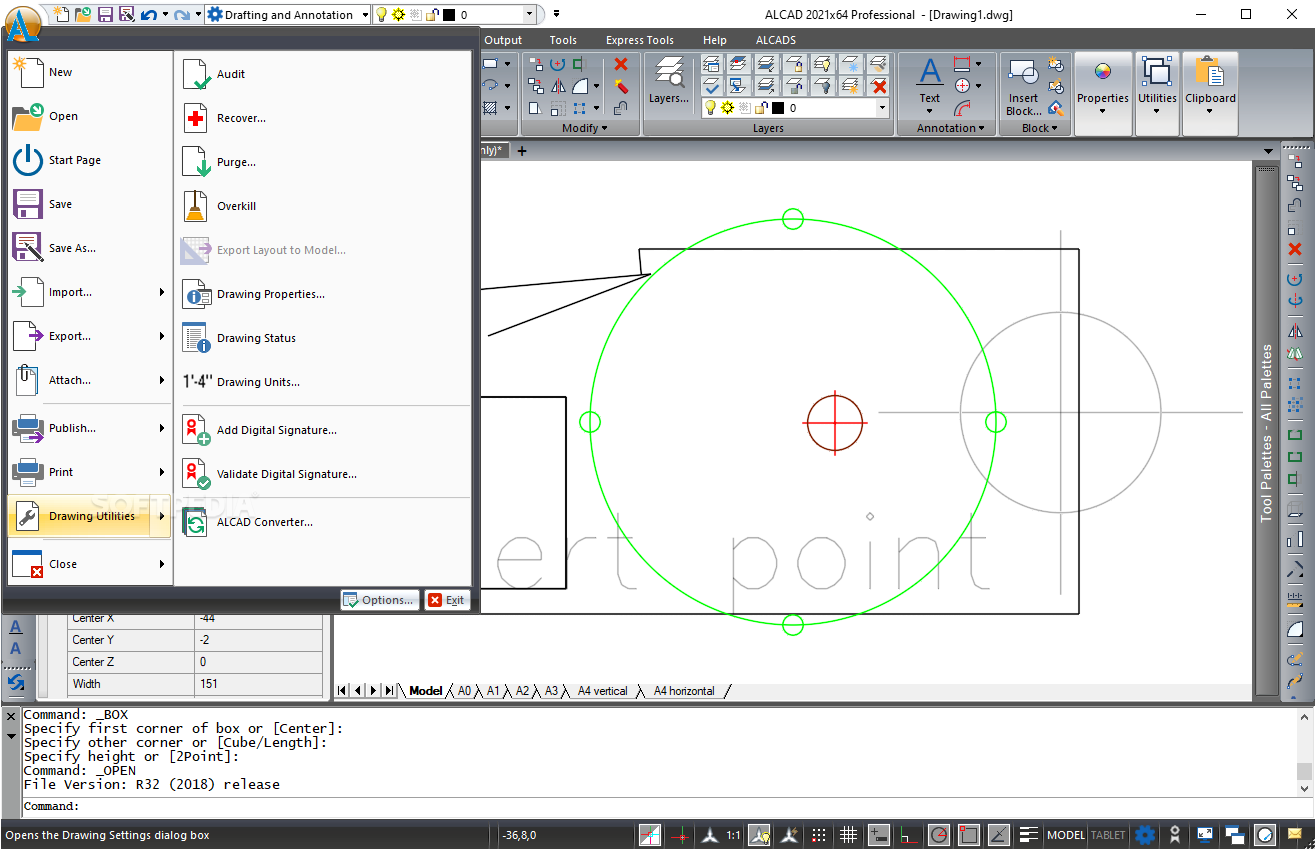The width and height of the screenshot is (1316, 850).
Task: Toggle layer lightbulb on/off in Layers dropdown
Action: coord(711,108)
